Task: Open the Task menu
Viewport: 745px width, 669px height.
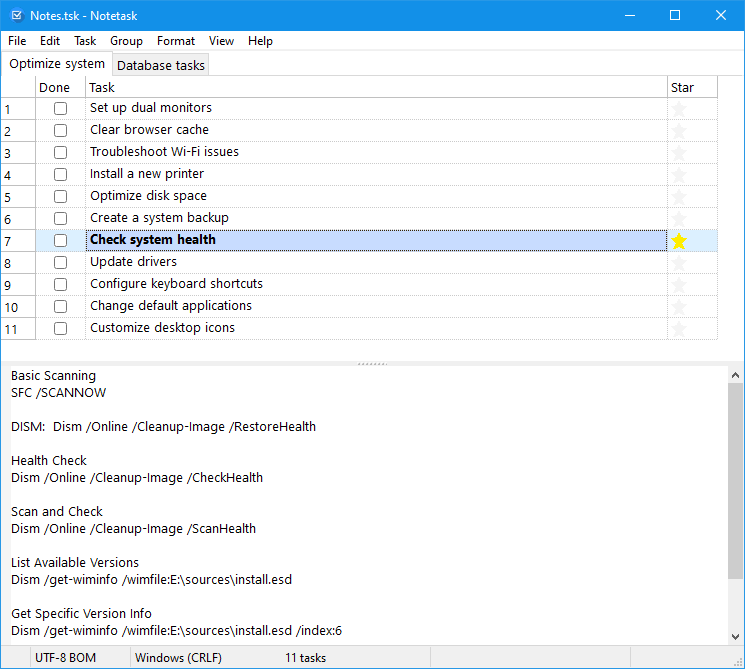Action: click(85, 41)
